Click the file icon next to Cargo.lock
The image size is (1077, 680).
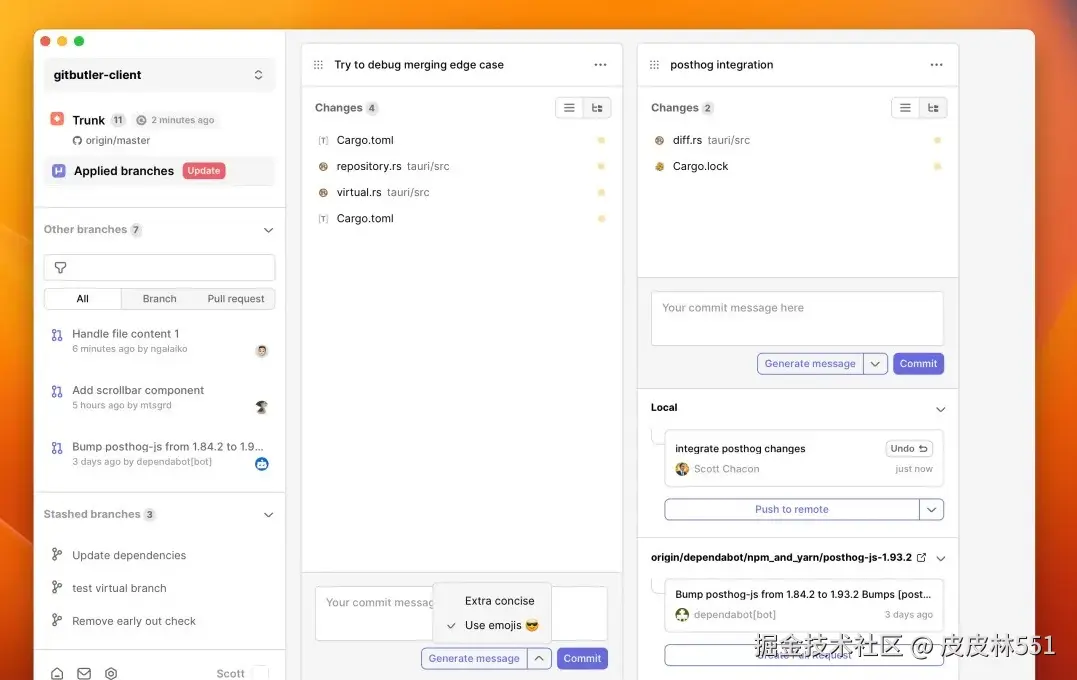pyautogui.click(x=659, y=166)
